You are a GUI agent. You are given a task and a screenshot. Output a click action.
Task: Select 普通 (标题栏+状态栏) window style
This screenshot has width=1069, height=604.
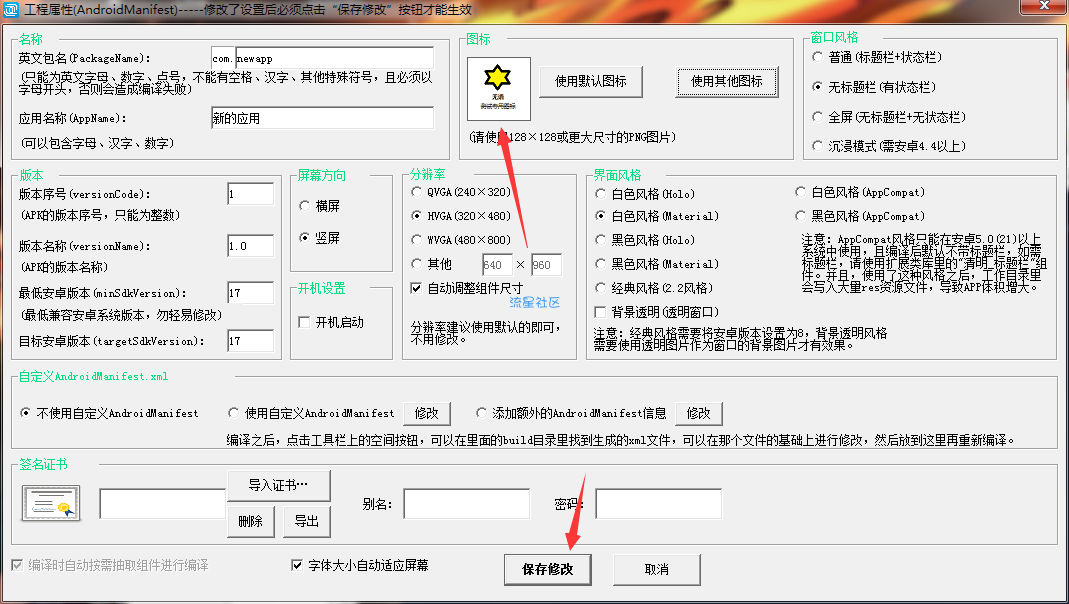click(x=878, y=57)
